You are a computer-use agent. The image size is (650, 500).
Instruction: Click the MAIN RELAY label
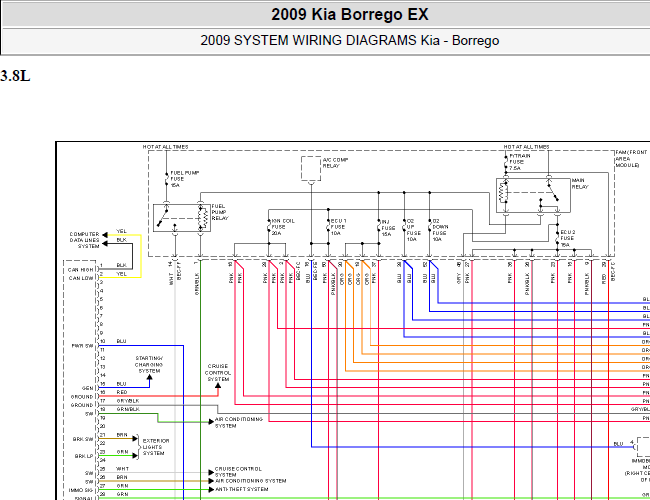point(580,184)
